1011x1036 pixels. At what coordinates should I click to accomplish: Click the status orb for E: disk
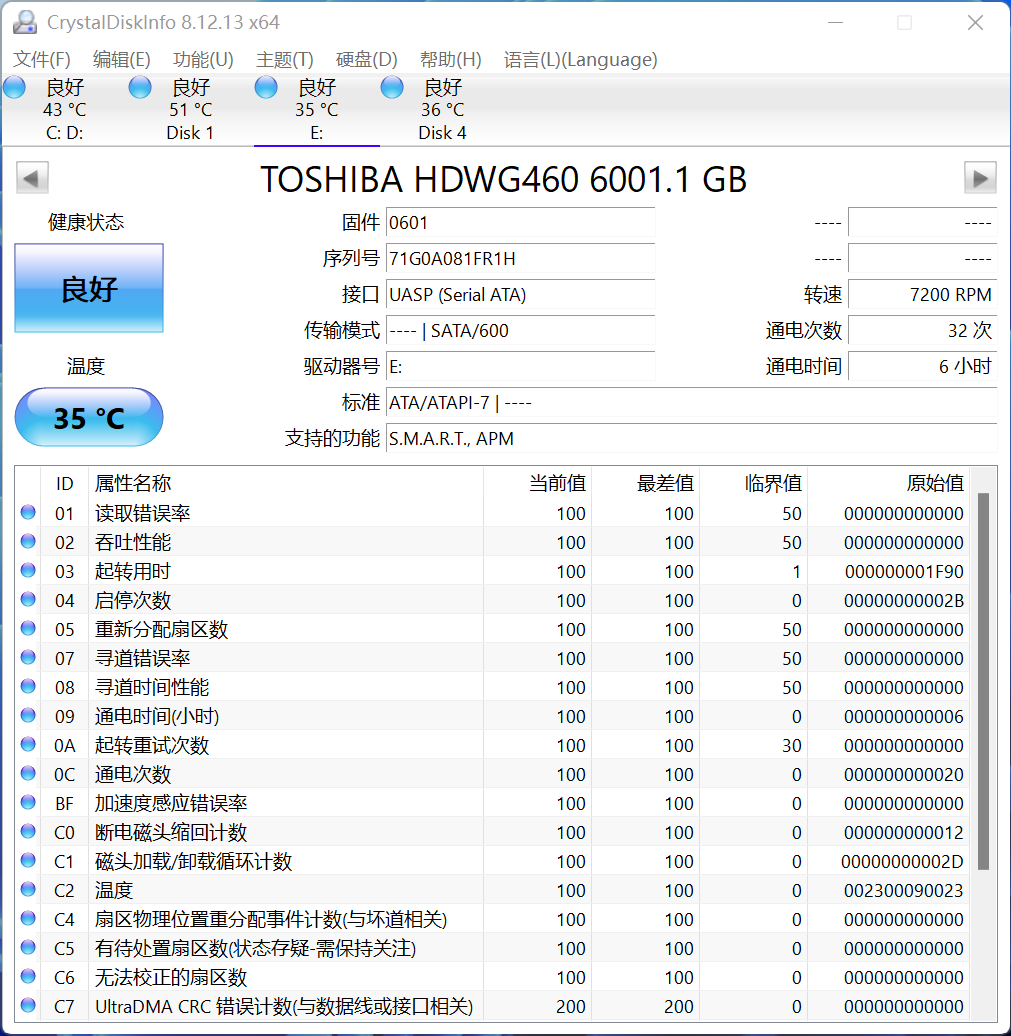click(266, 87)
